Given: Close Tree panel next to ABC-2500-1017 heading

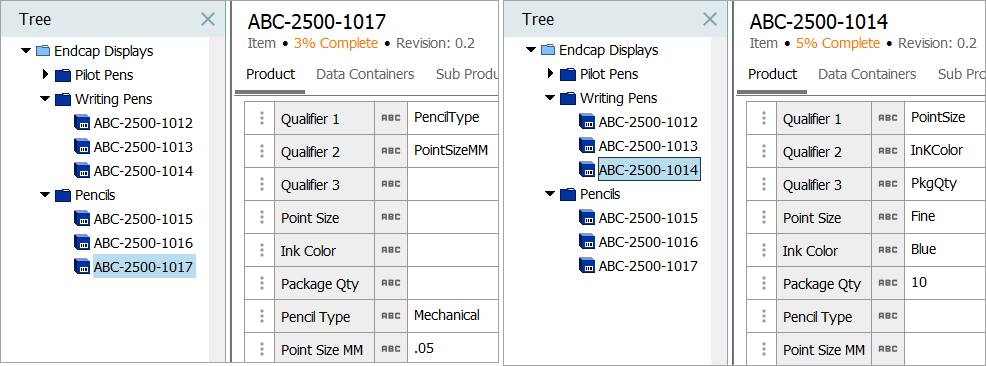Looking at the screenshot, I should point(208,19).
